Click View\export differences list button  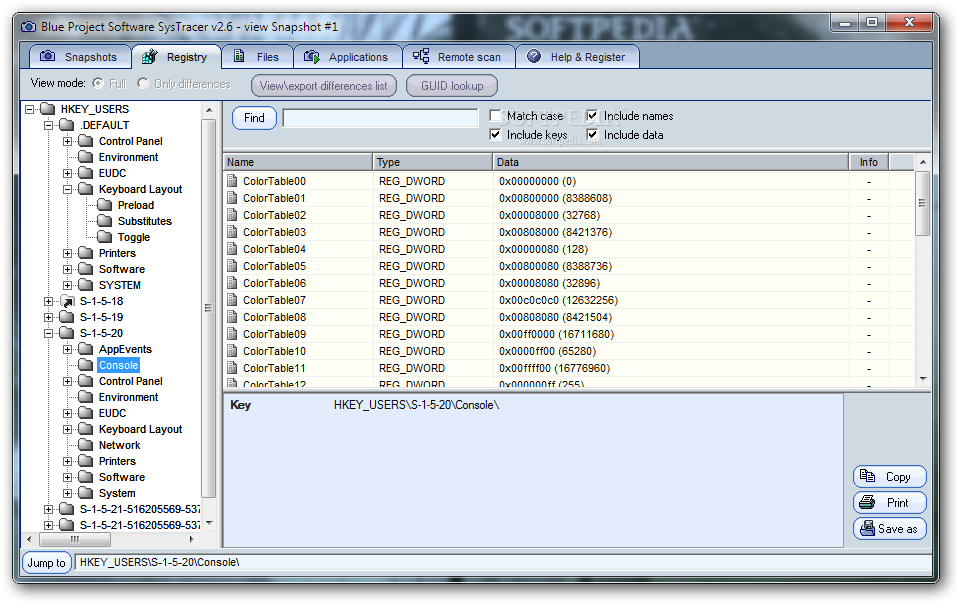tap(324, 86)
